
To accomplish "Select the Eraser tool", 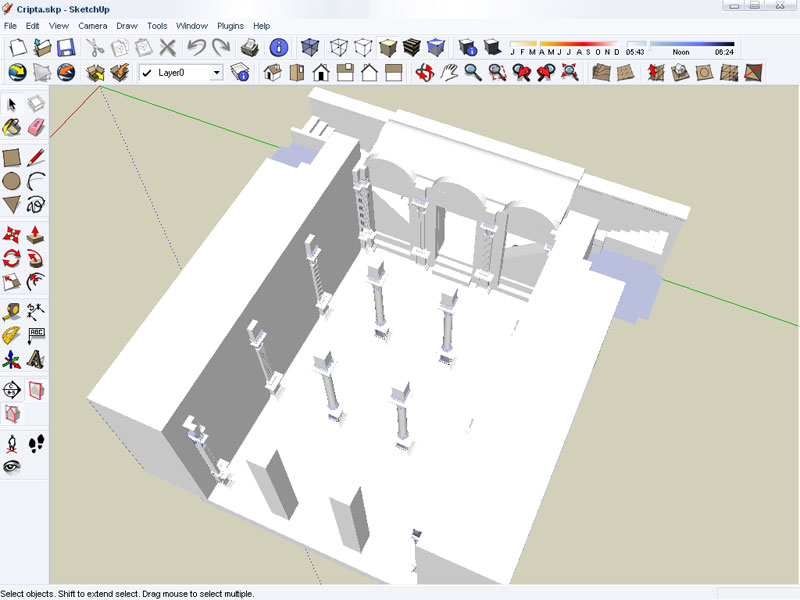I will 36,127.
